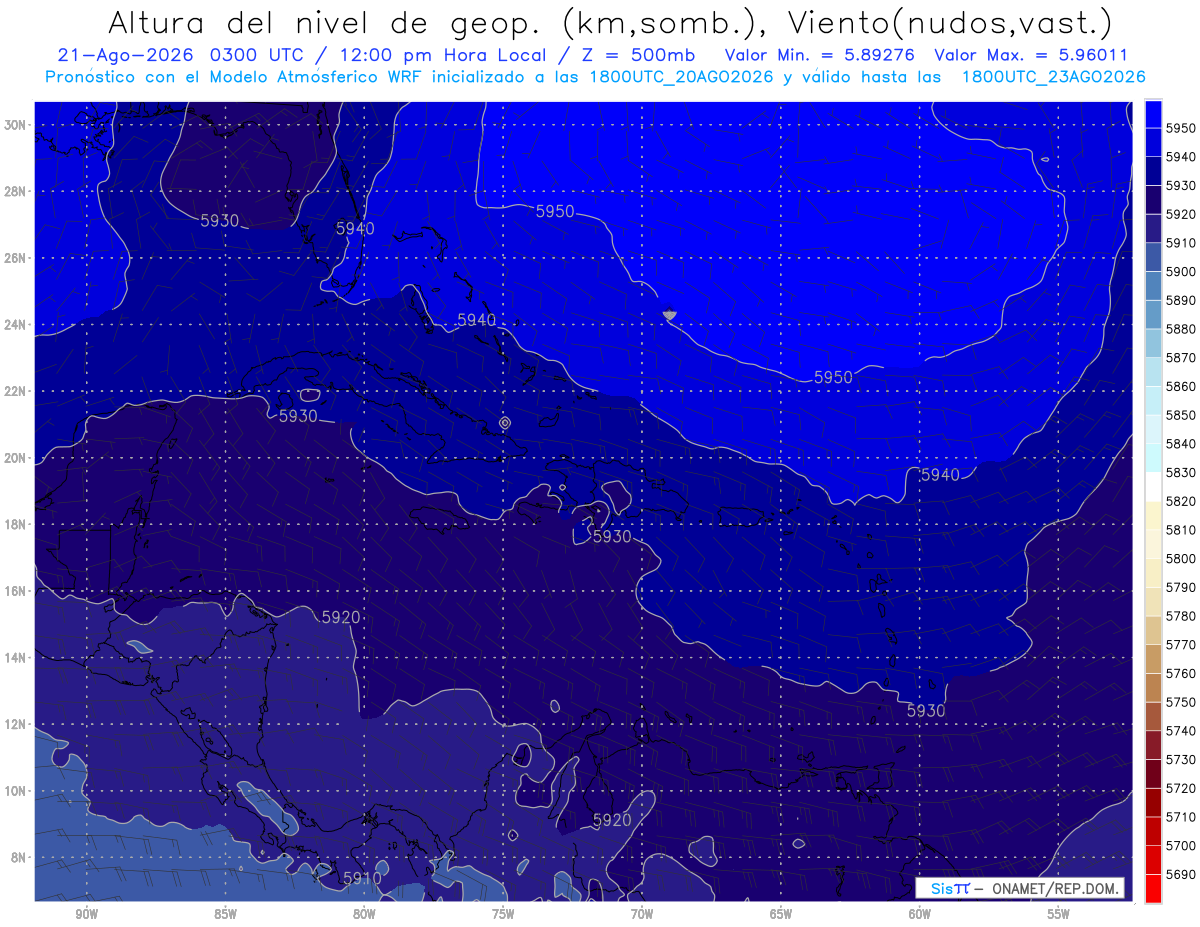Viewport: 1200px width, 927px height.
Task: Click the SisTT logo text
Action: coord(949,889)
